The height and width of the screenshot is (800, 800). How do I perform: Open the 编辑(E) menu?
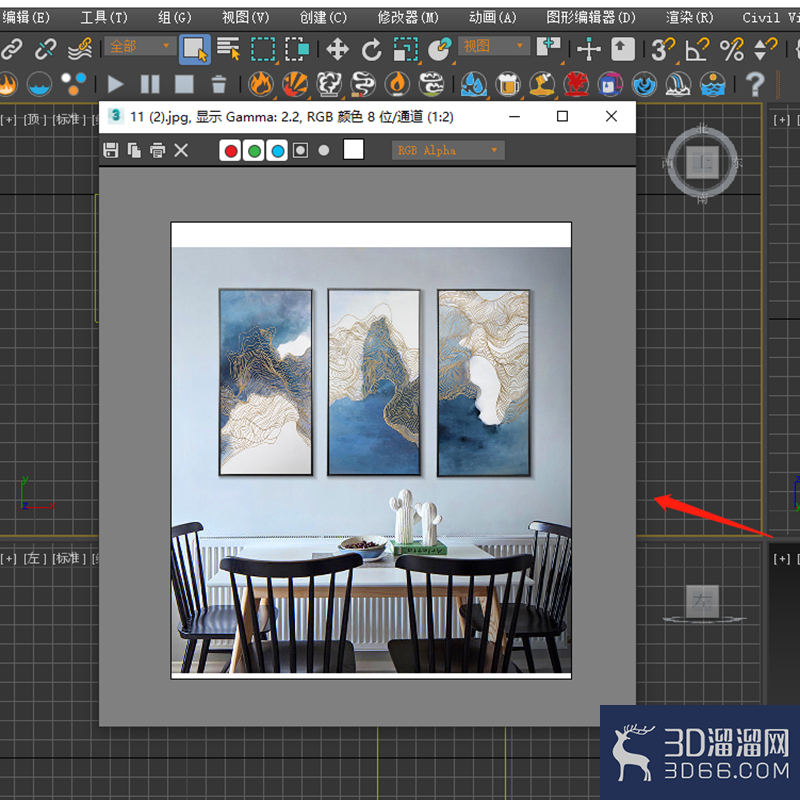click(x=26, y=18)
